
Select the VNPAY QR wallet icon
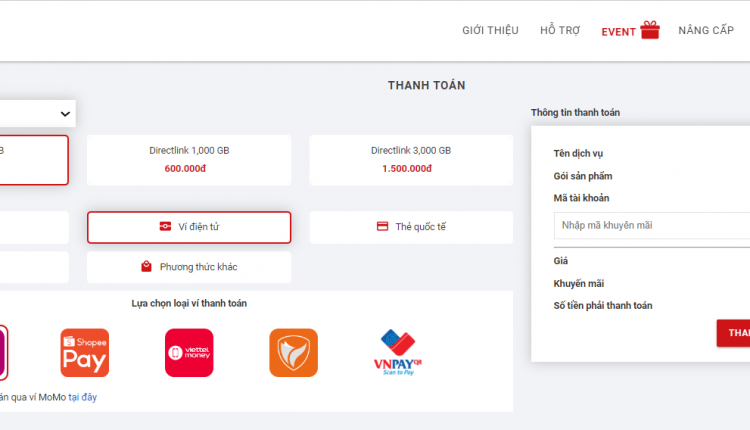click(398, 353)
